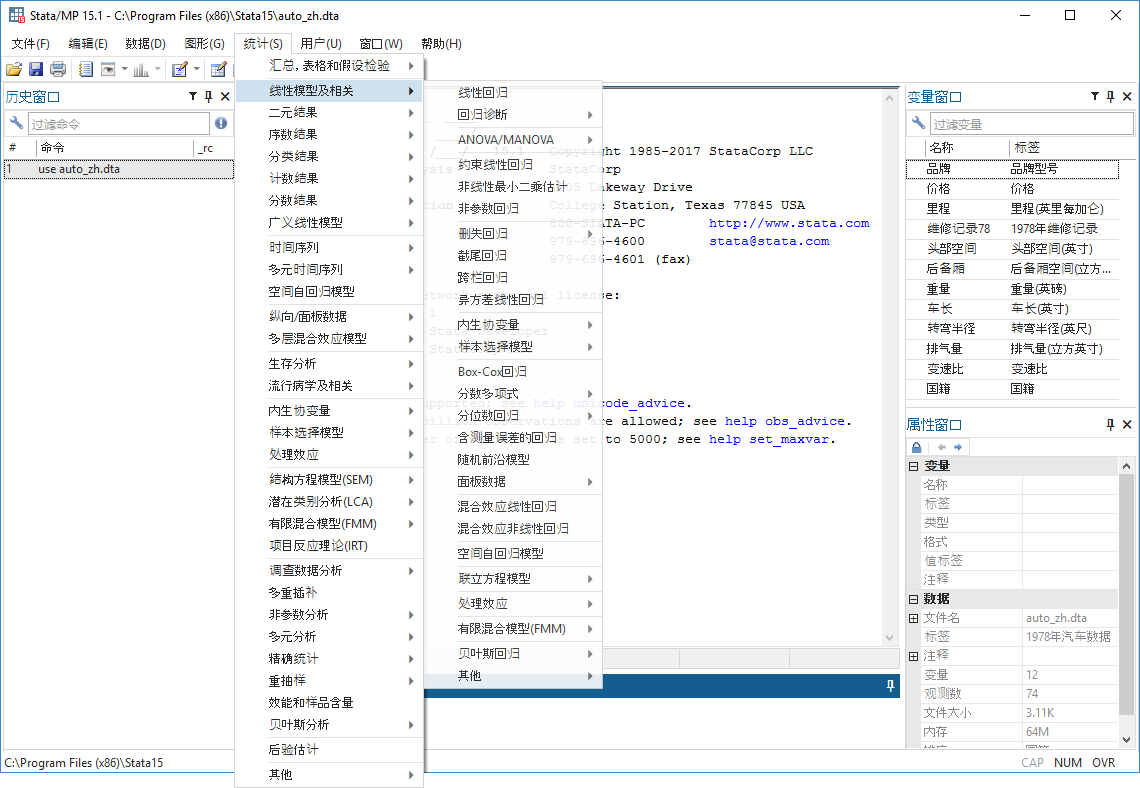The height and width of the screenshot is (788, 1140).
Task: Click the wrench icon beside 过滤变量
Action: coord(918,124)
